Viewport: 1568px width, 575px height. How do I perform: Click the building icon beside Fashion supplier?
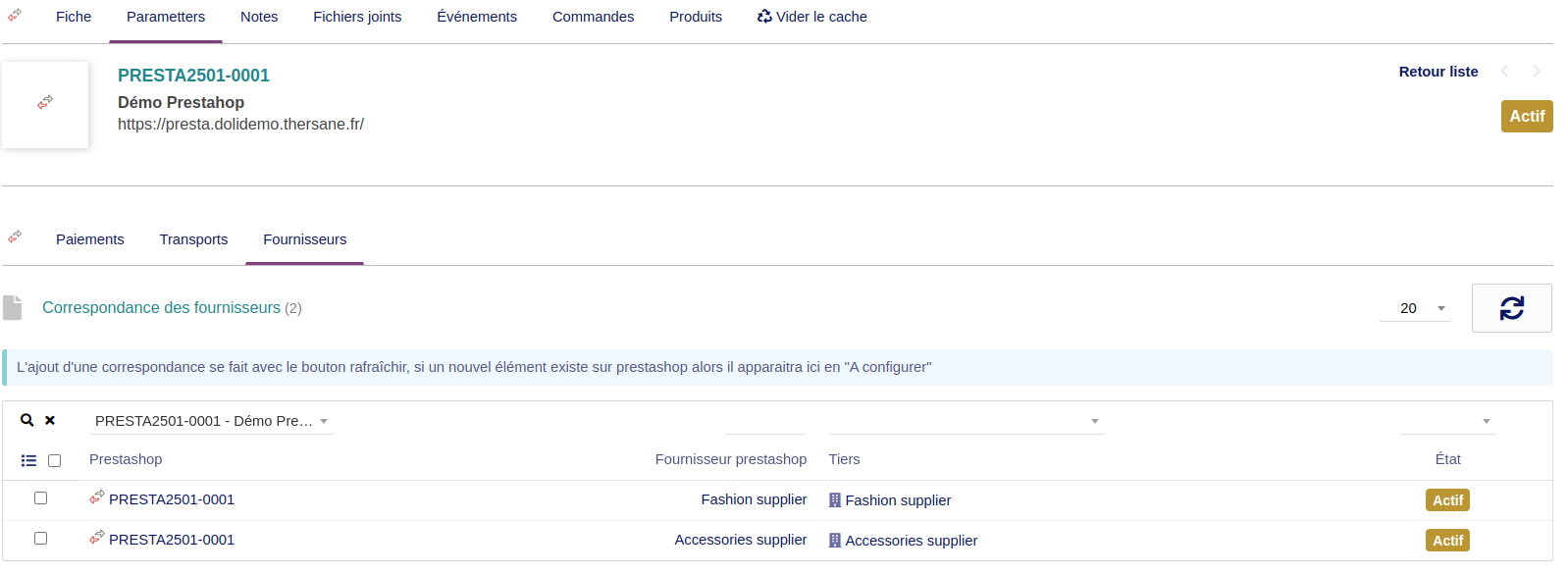[x=835, y=500]
